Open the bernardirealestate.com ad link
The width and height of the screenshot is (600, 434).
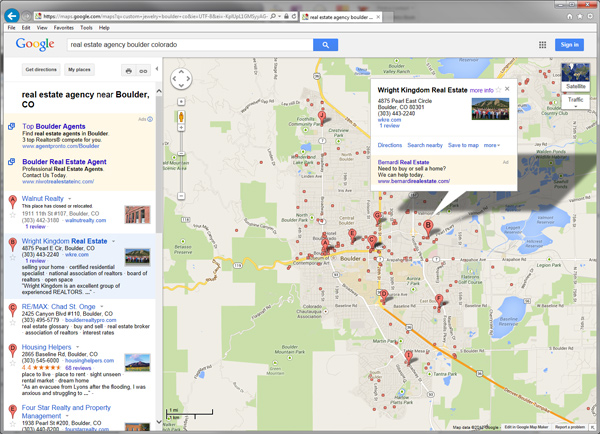414,181
